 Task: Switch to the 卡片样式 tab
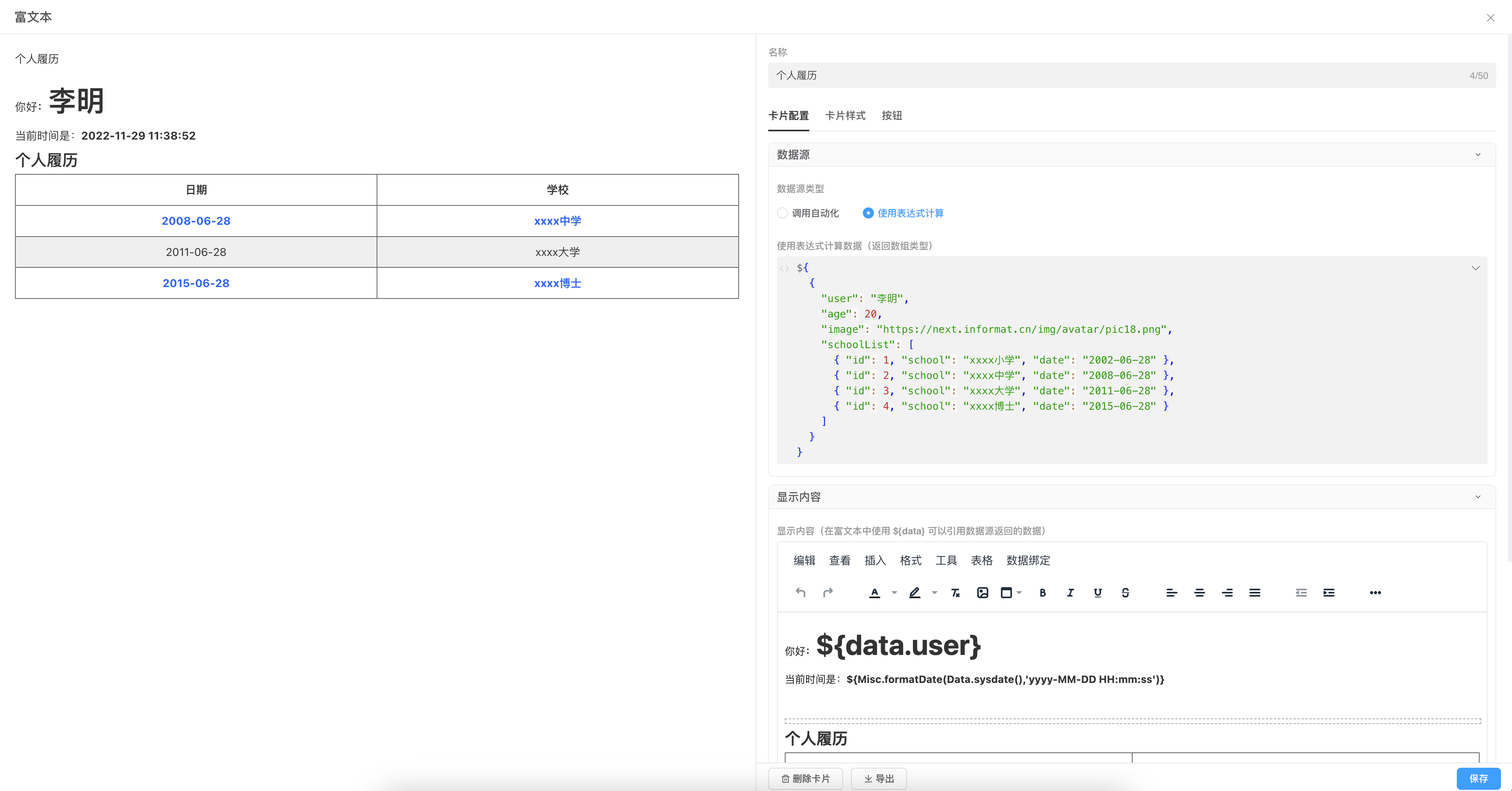coord(845,116)
